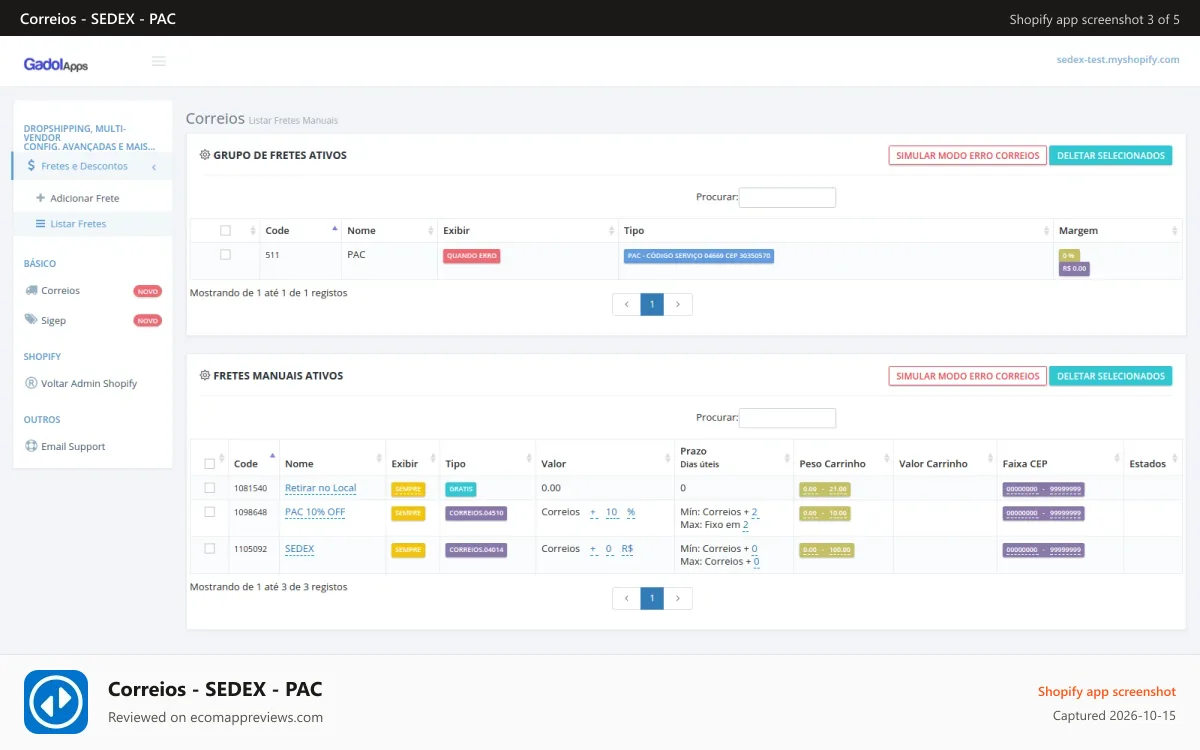Open Sigep sidebar item
The image size is (1200, 750).
tap(53, 320)
